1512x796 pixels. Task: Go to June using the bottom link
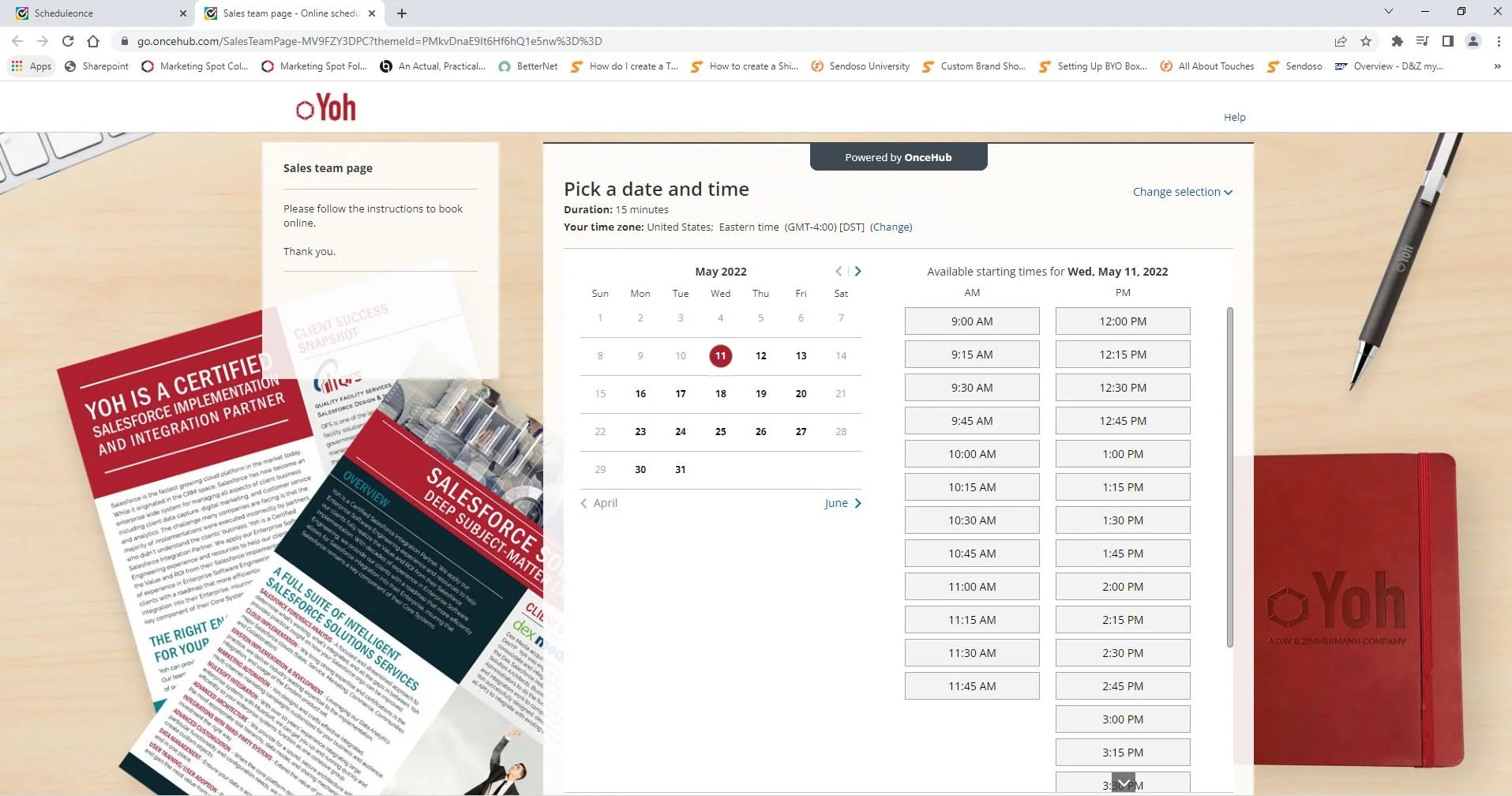pos(842,503)
